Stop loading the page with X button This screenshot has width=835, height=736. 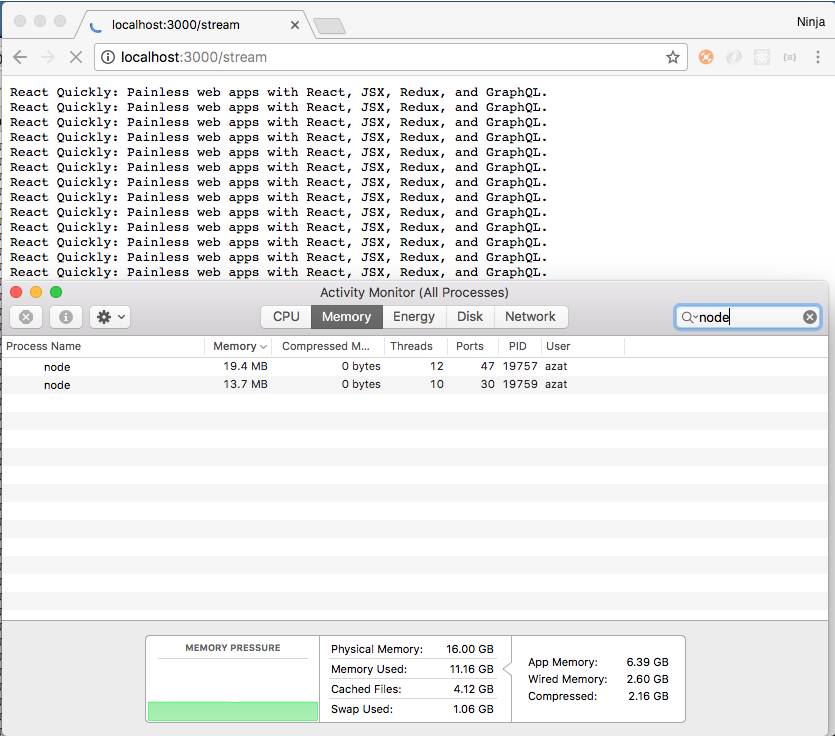coord(76,57)
